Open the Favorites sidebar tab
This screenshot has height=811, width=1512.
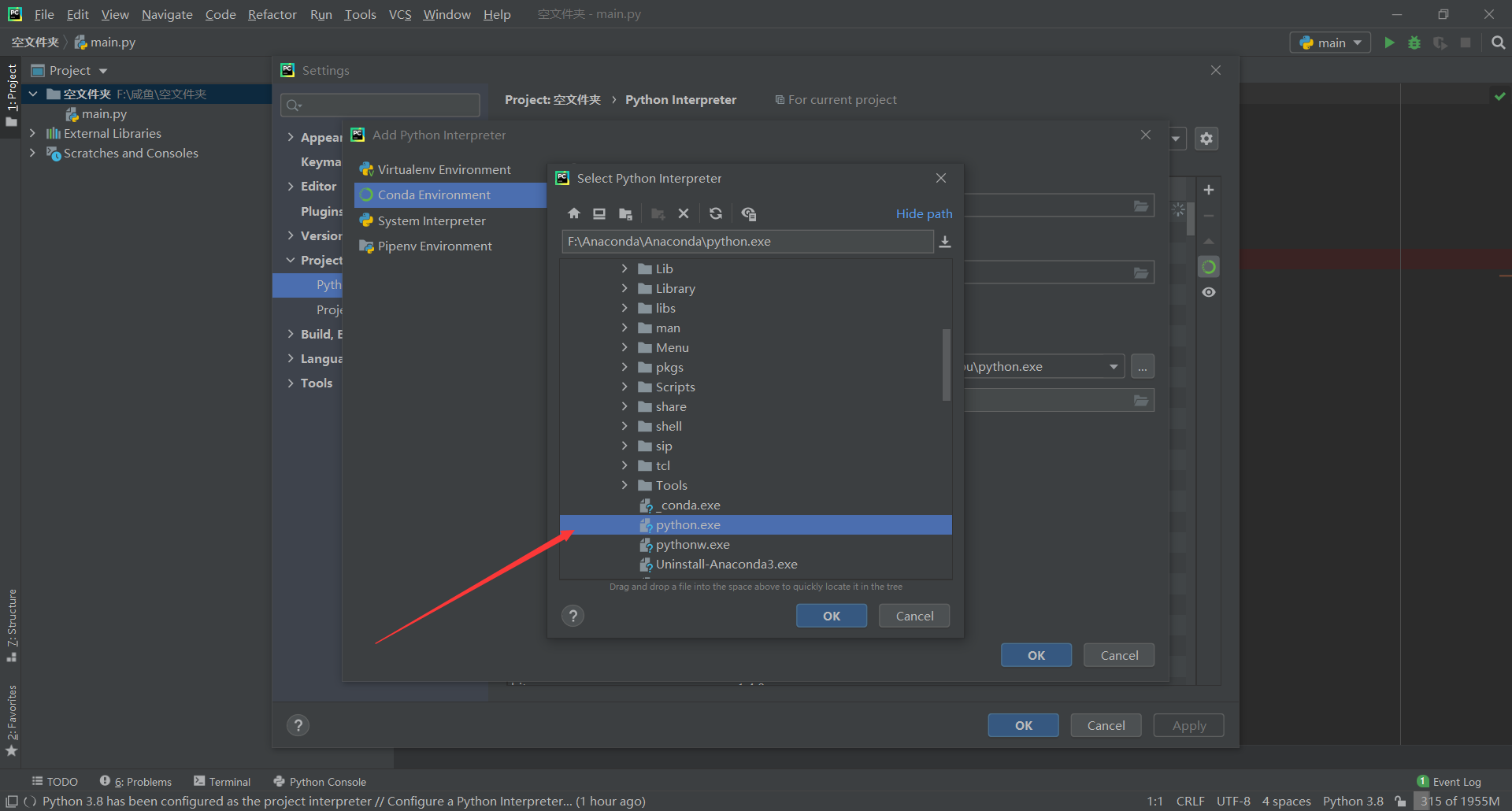(11, 720)
